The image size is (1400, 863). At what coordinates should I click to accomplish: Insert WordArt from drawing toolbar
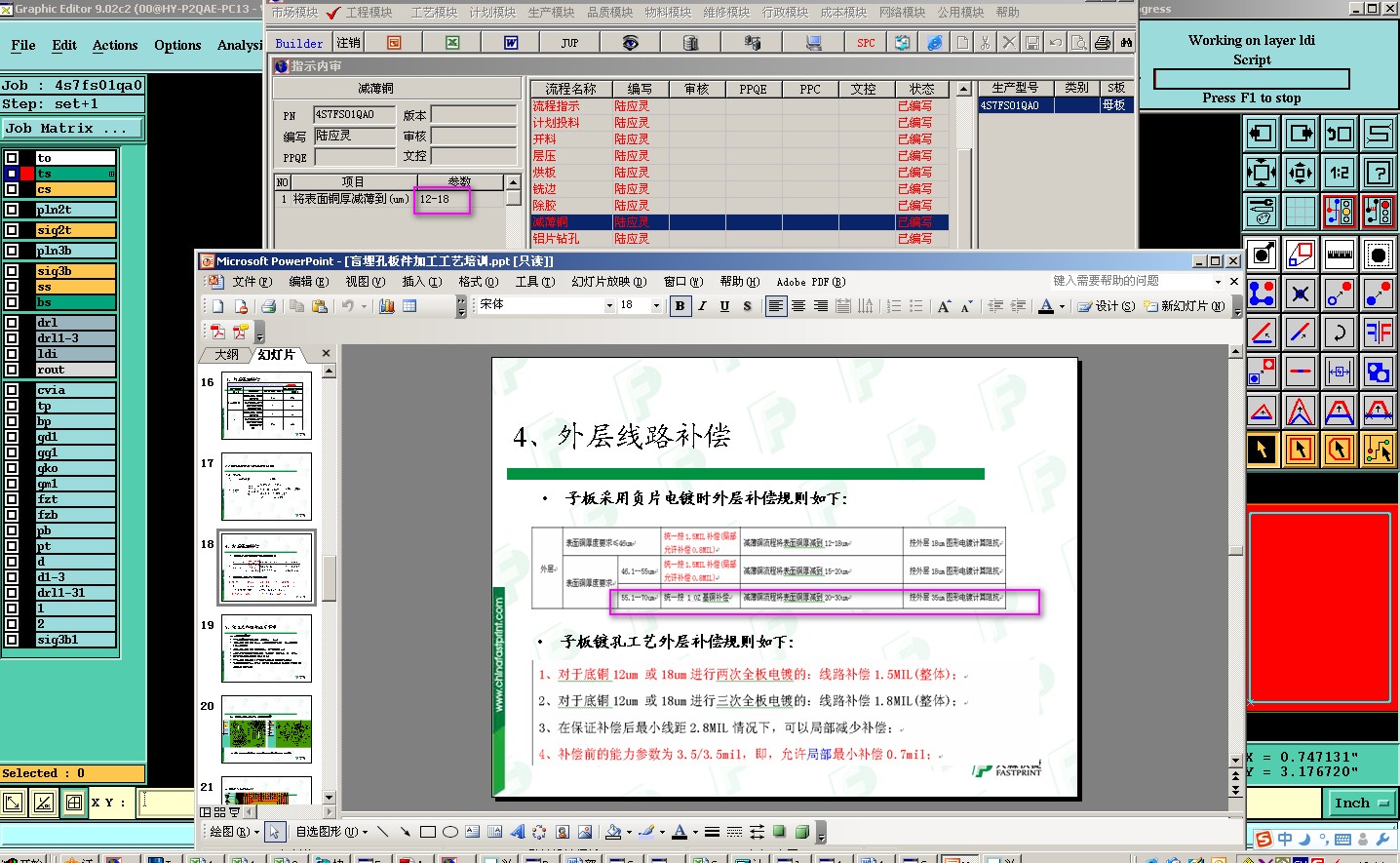(x=518, y=832)
